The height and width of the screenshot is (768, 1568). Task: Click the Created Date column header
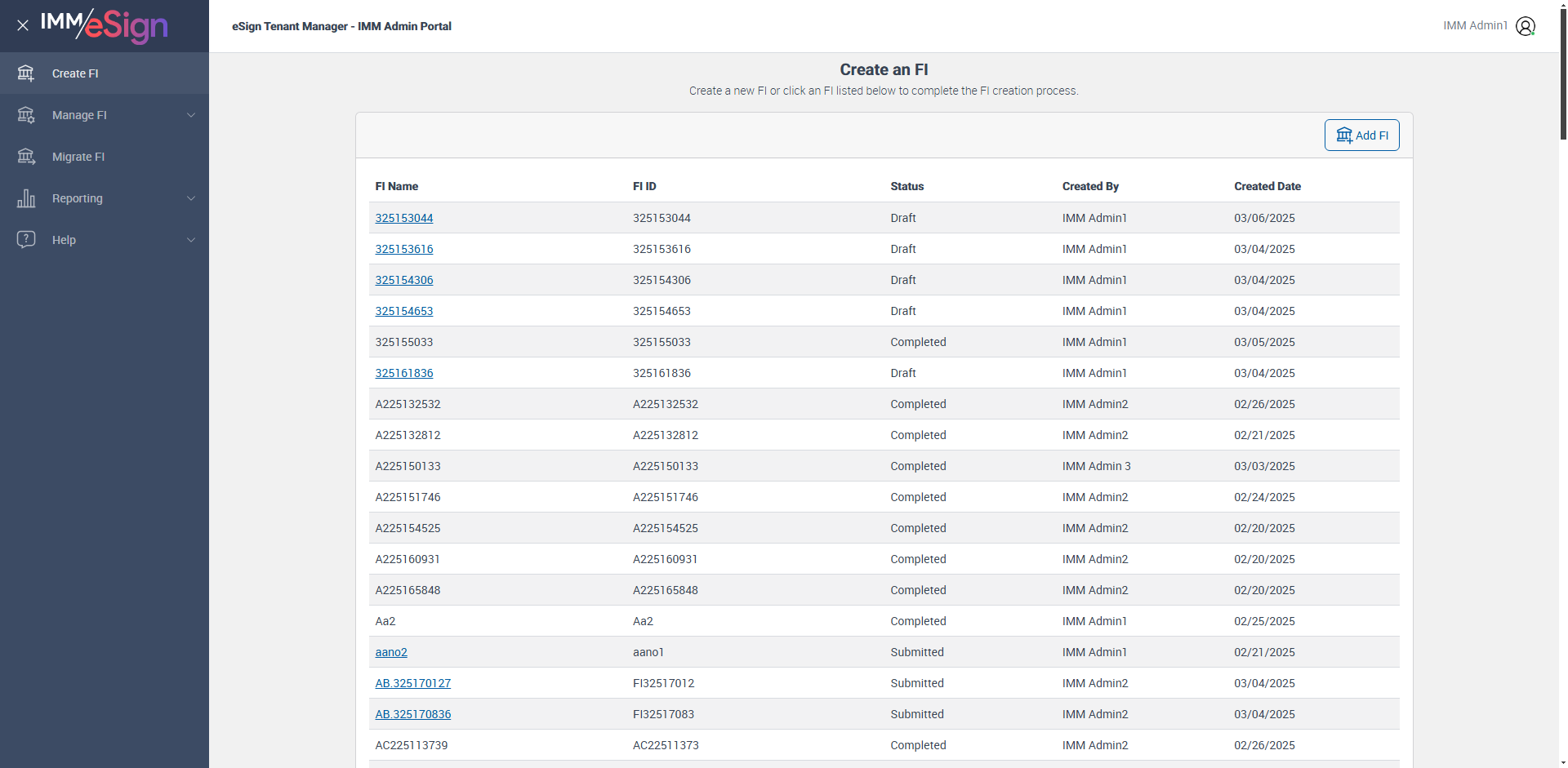click(1267, 186)
